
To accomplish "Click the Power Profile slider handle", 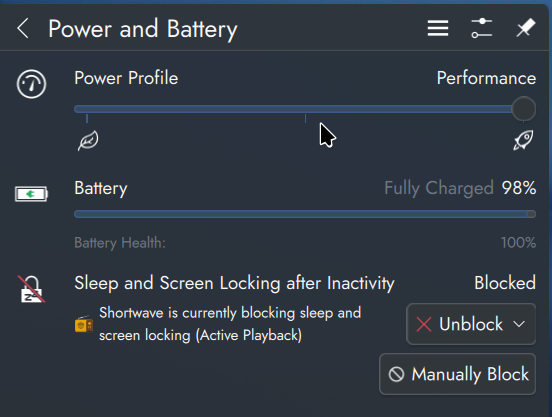I will 523,109.
